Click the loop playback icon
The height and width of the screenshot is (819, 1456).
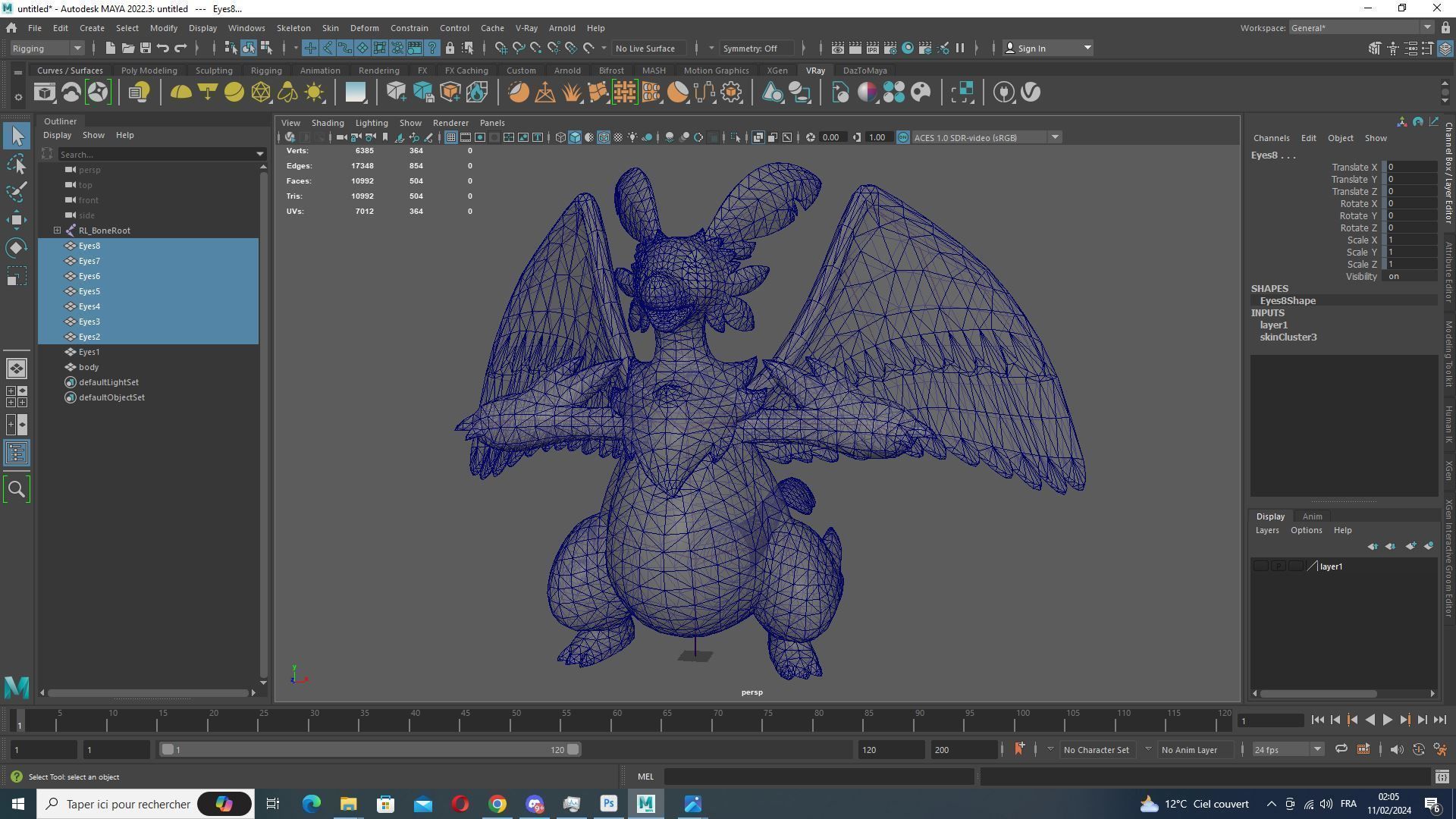(x=1341, y=749)
